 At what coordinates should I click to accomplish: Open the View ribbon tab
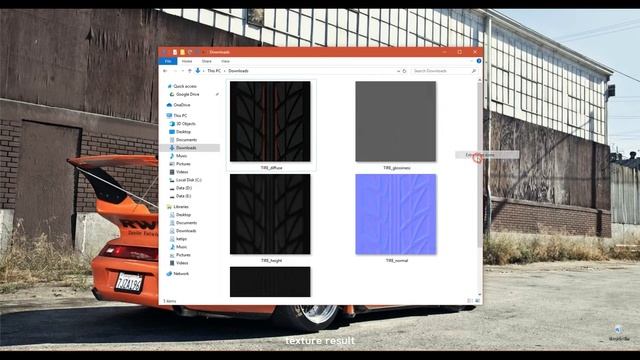(x=225, y=61)
